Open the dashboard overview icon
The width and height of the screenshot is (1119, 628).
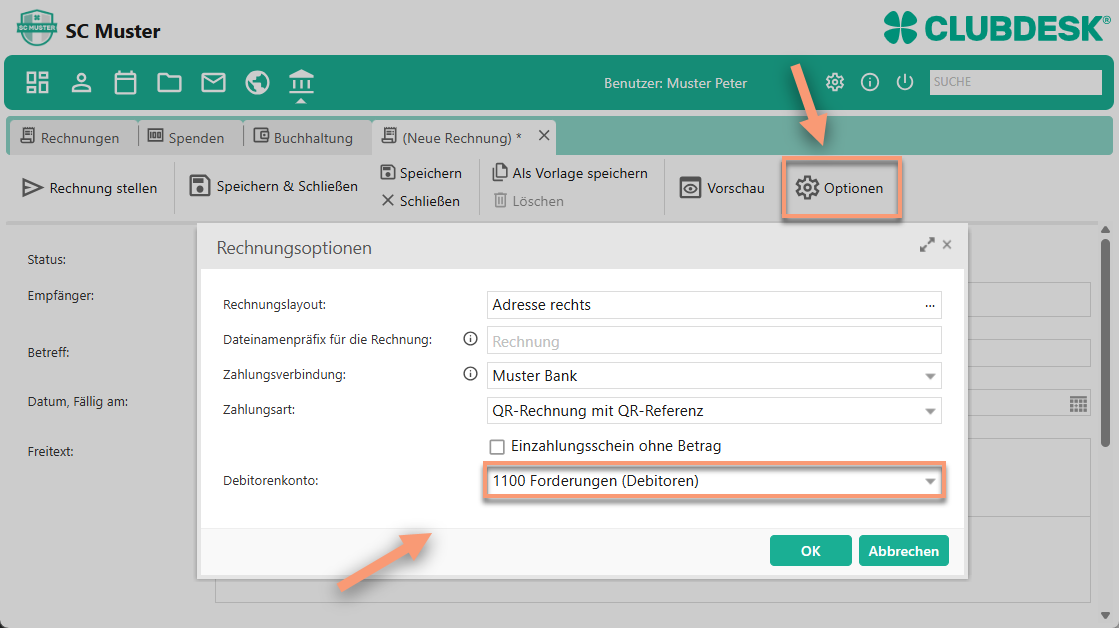click(x=37, y=83)
